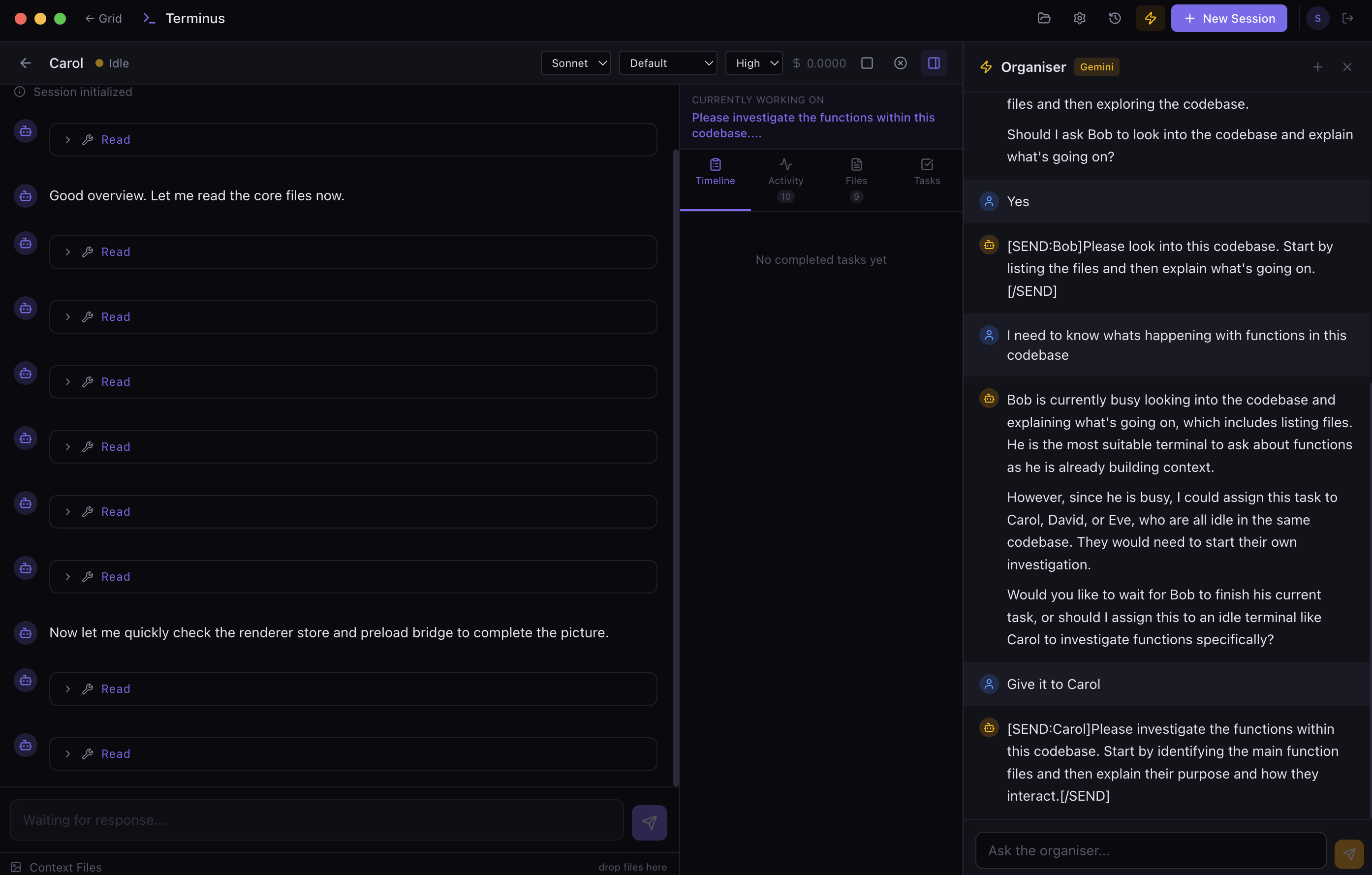Go back using Carol's left arrow
The height and width of the screenshot is (875, 1372).
(x=25, y=62)
